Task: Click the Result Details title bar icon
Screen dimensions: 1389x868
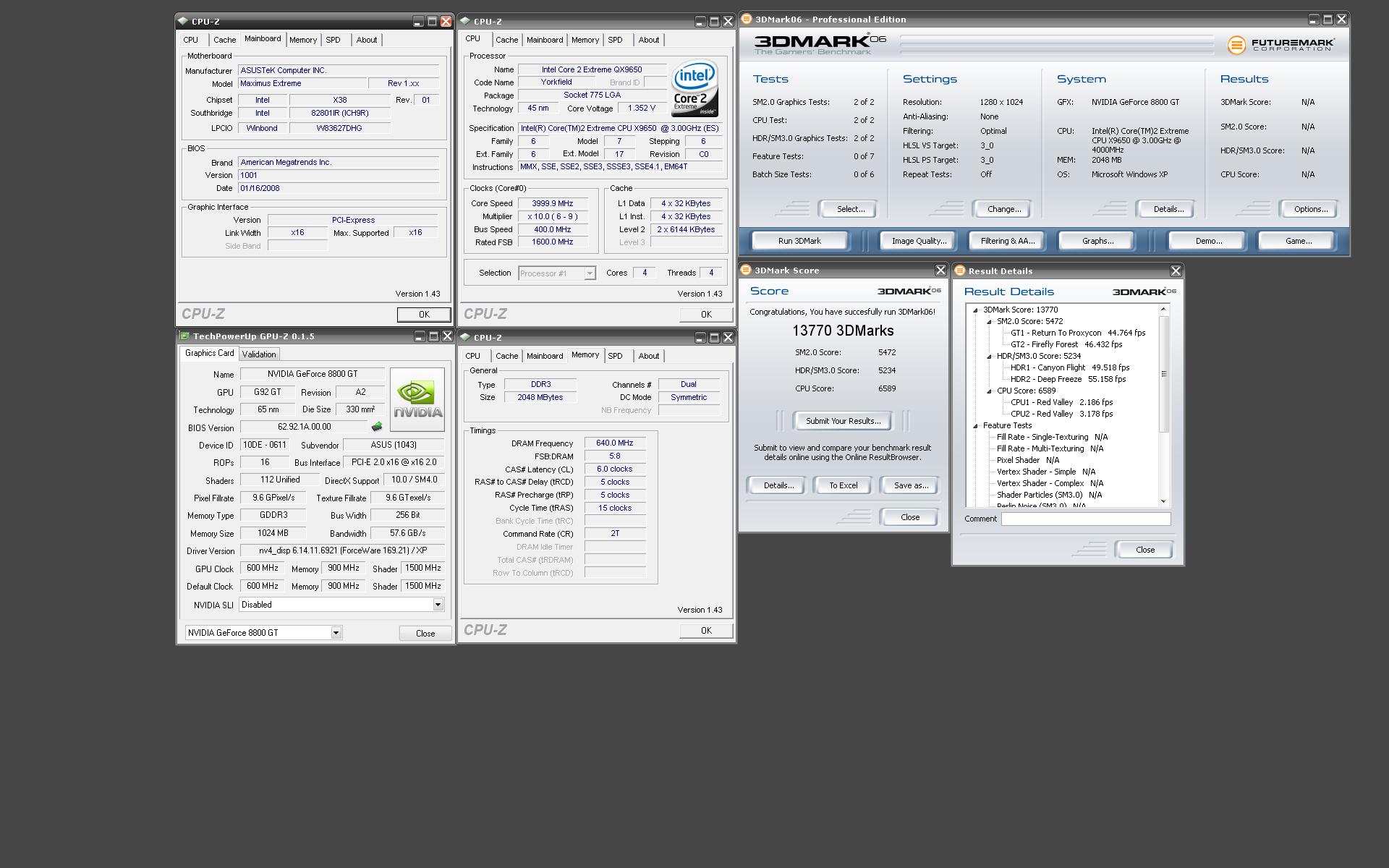Action: point(960,271)
